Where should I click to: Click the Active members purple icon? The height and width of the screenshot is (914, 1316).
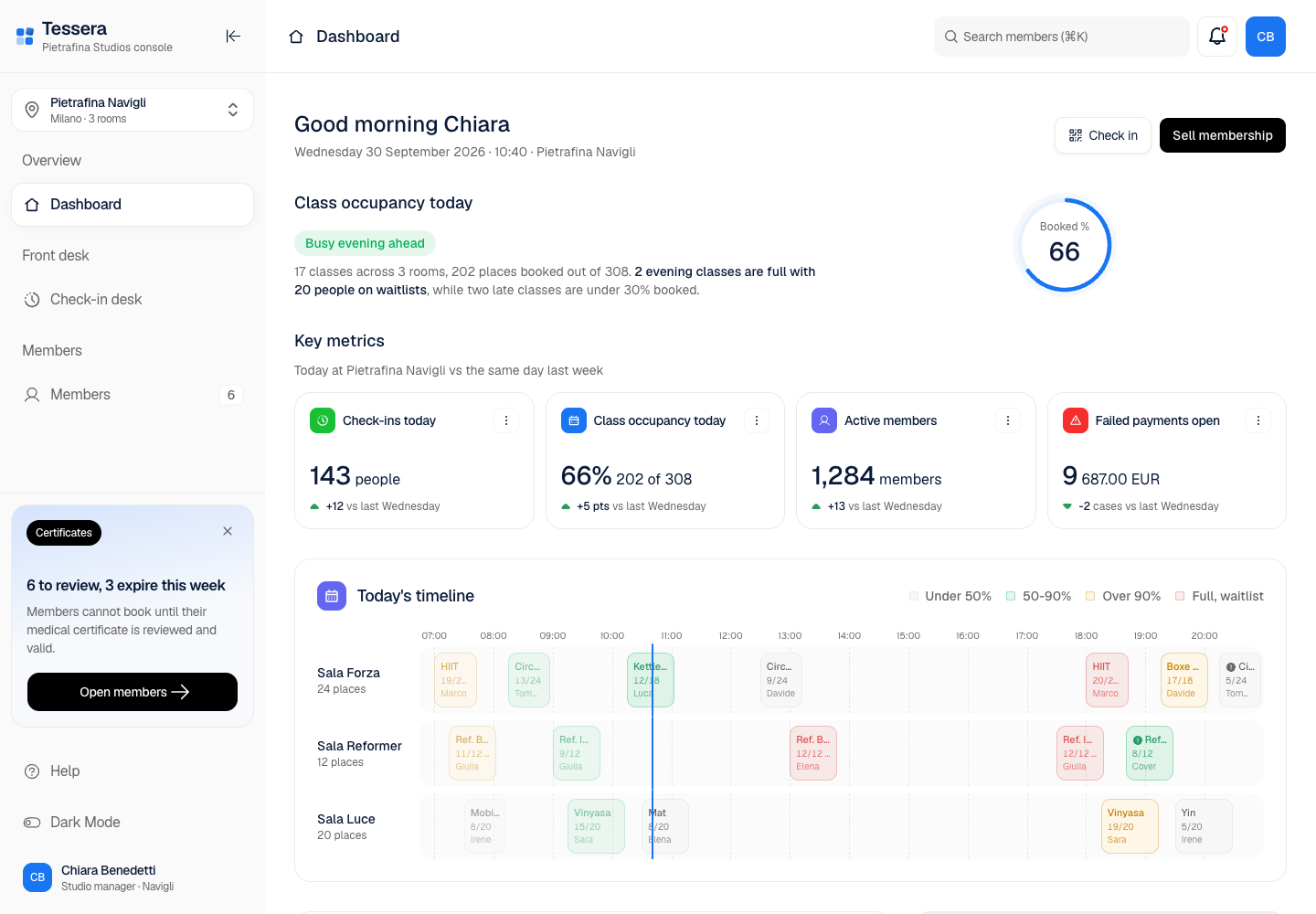point(824,420)
